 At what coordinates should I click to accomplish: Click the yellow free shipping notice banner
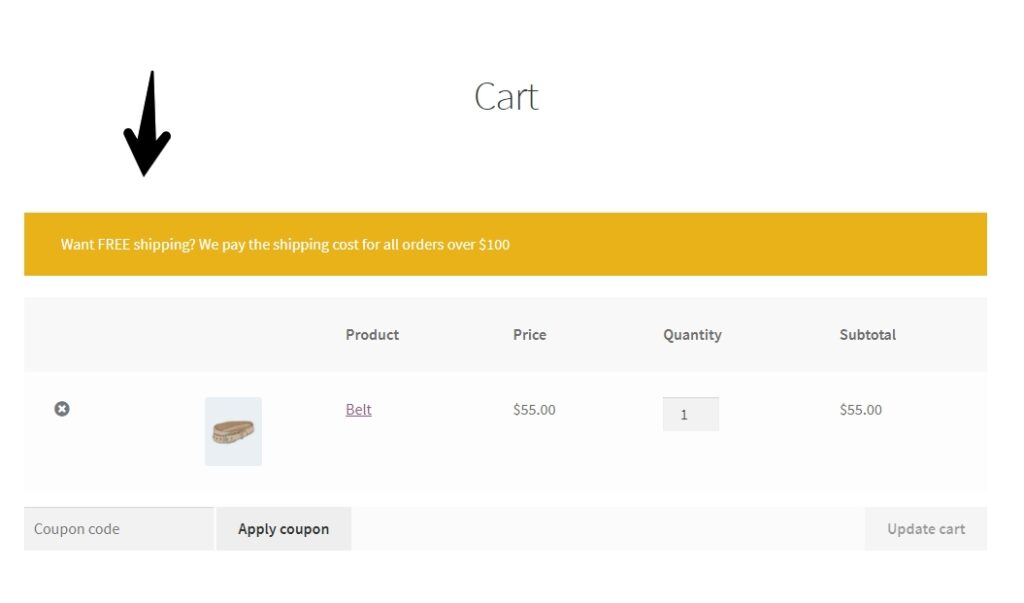pyautogui.click(x=505, y=244)
